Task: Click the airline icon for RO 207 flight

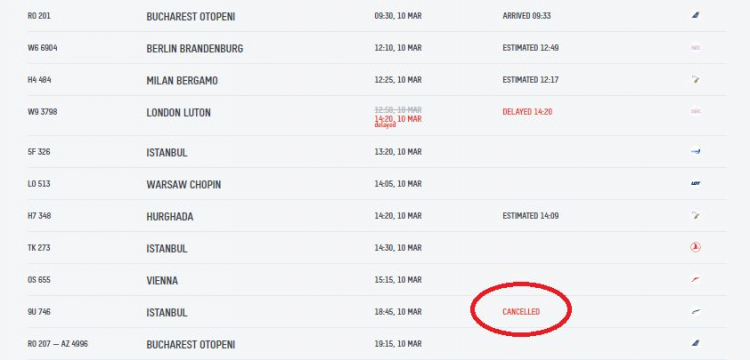Action: click(695, 343)
